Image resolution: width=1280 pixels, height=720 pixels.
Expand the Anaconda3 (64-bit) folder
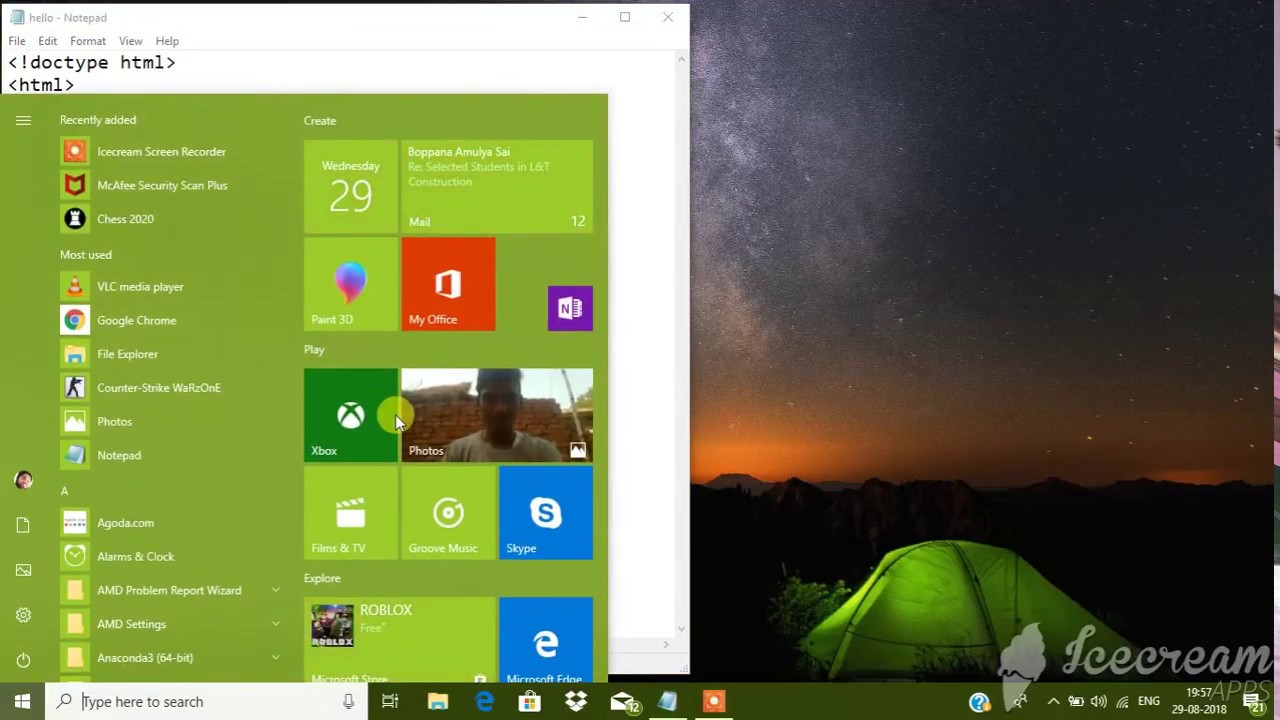pos(275,658)
